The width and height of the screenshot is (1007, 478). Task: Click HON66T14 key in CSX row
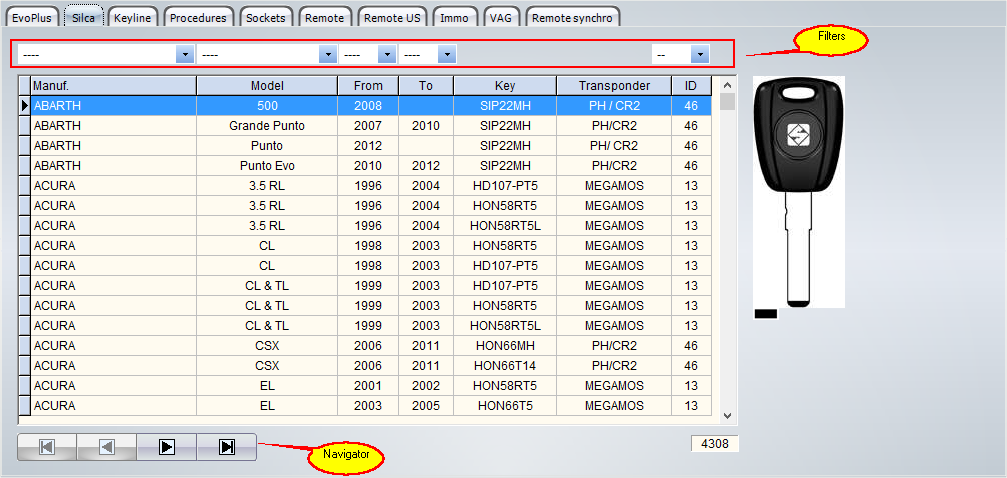click(505, 366)
